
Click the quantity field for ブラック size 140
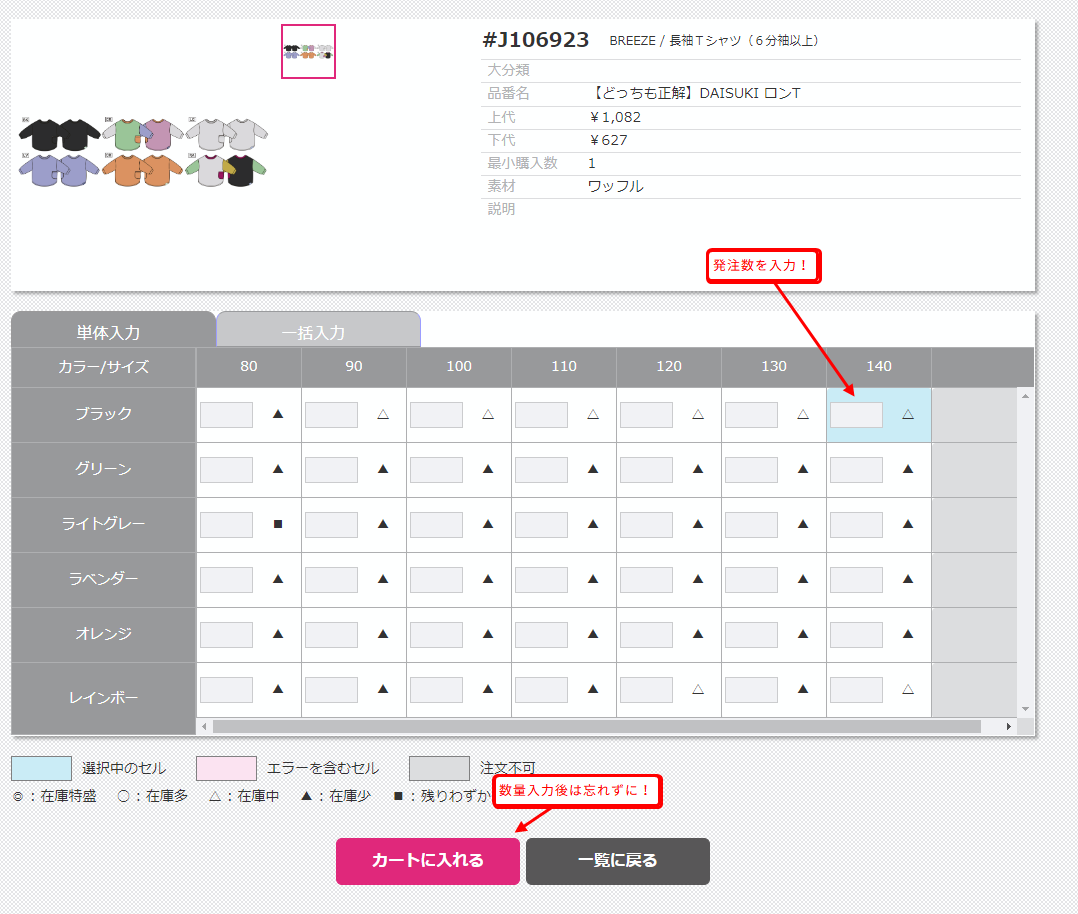coord(856,415)
